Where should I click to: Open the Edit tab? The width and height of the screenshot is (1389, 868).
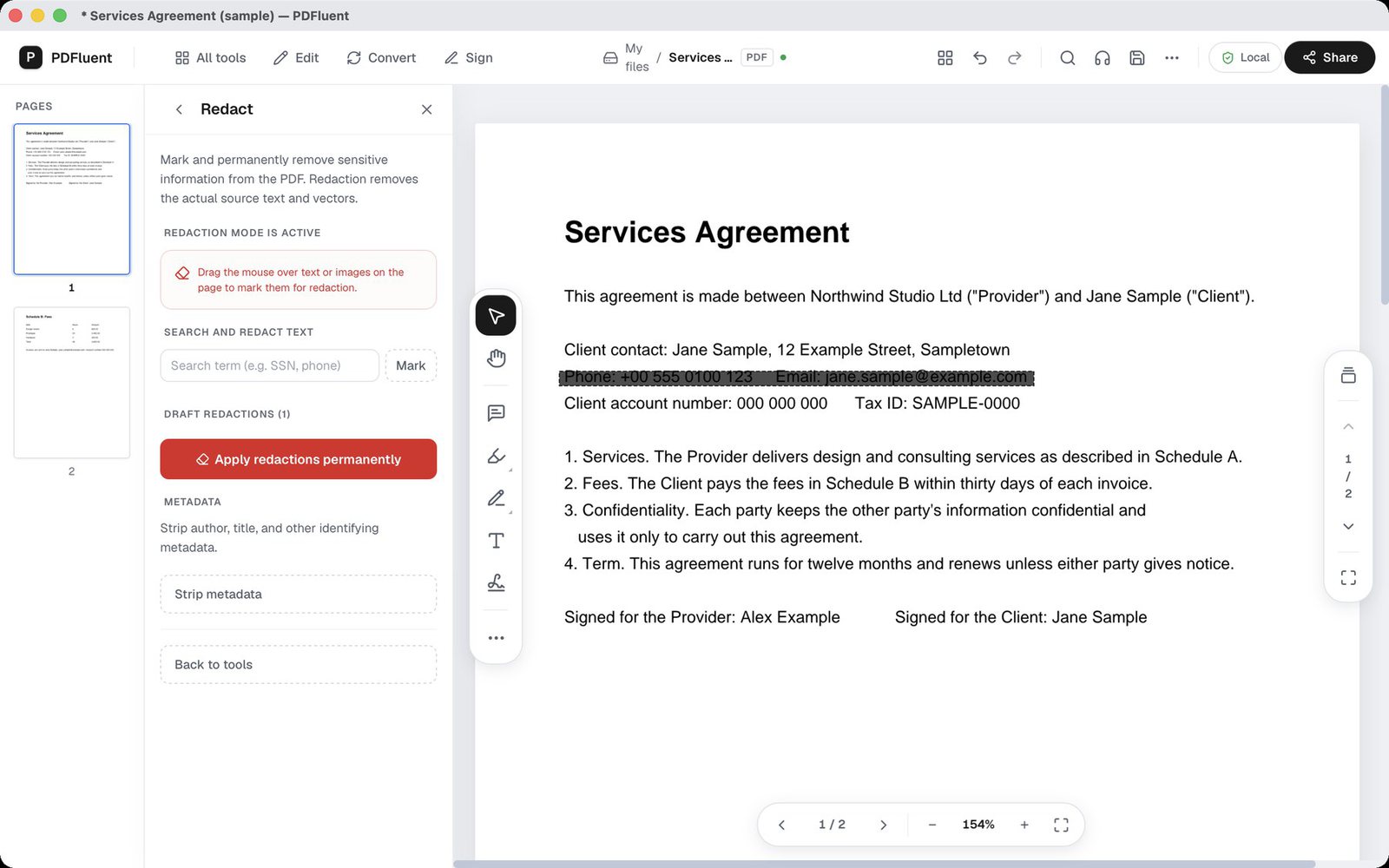coord(296,57)
